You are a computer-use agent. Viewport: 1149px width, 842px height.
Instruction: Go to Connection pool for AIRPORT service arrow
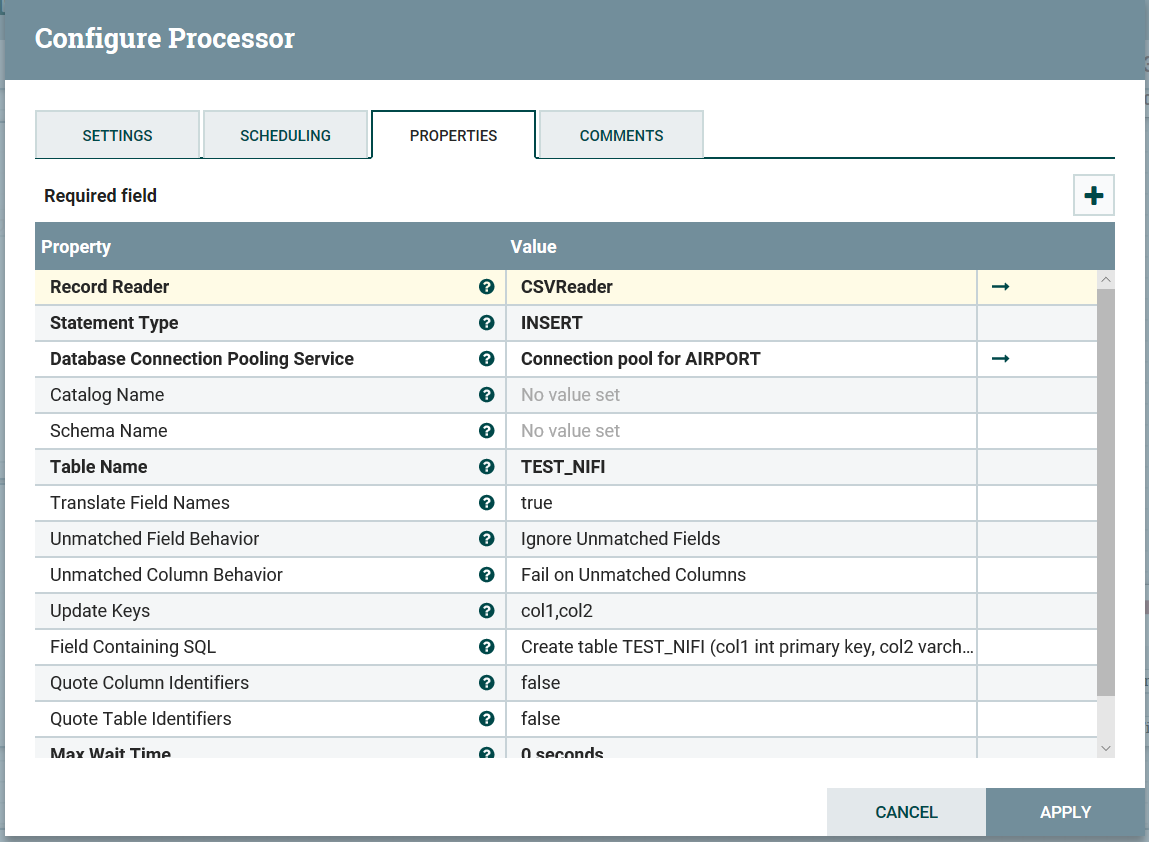(1000, 359)
